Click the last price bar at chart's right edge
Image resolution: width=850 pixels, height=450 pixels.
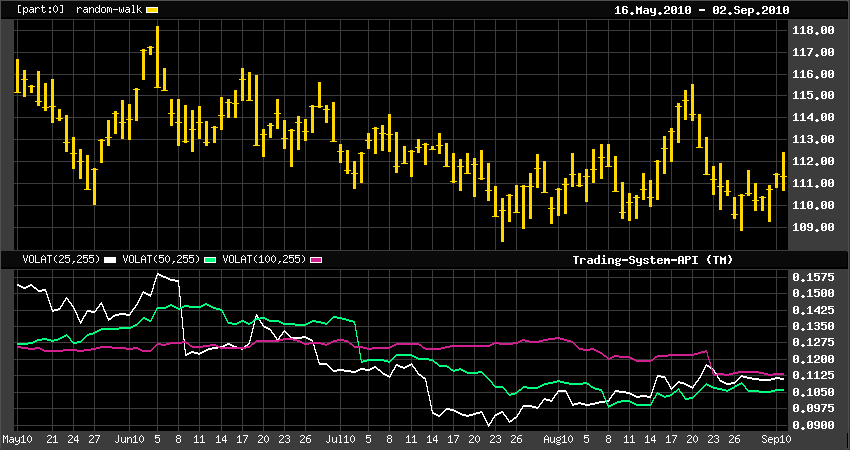(x=783, y=171)
